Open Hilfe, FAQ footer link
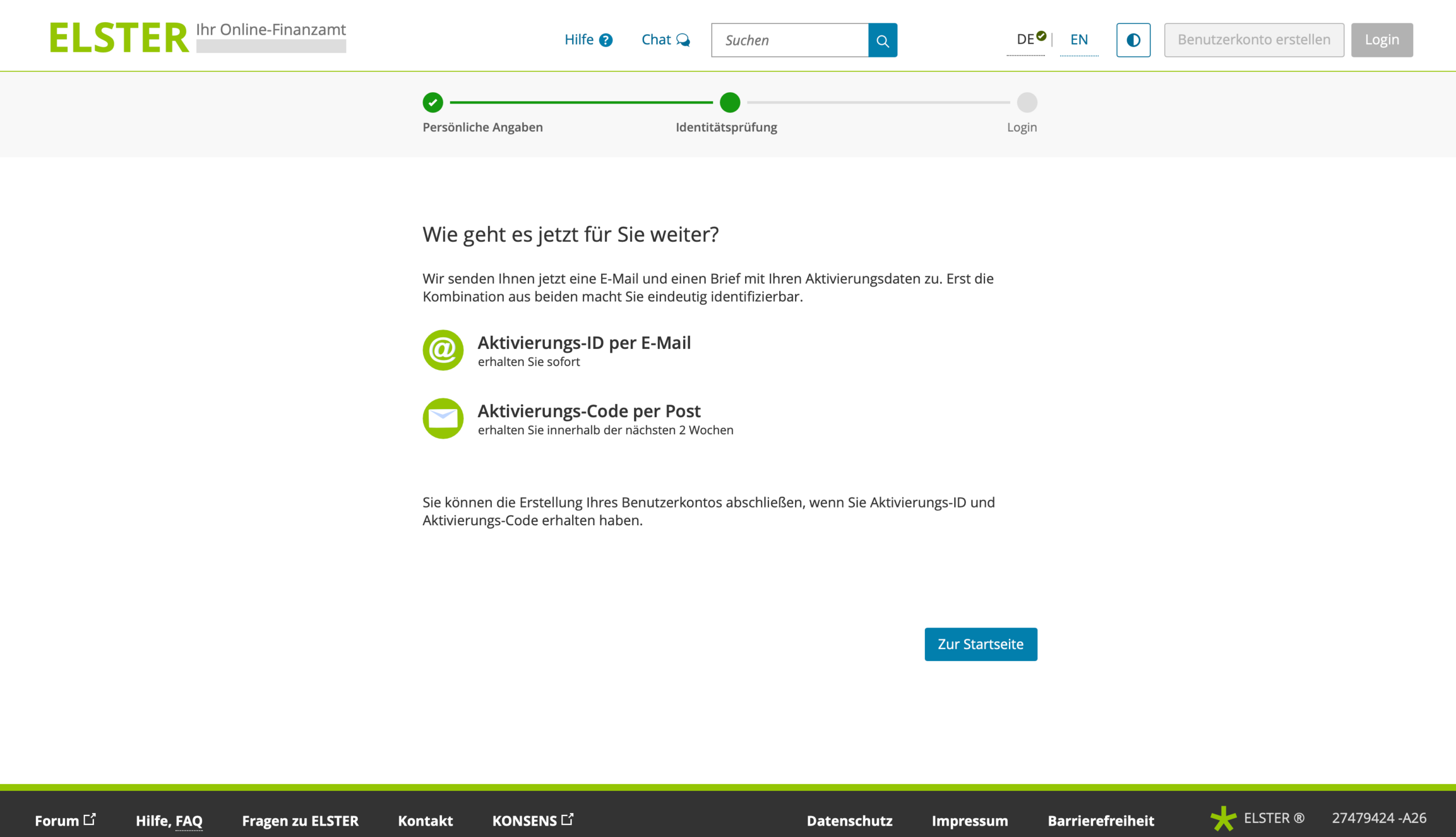Image resolution: width=1456 pixels, height=837 pixels. coord(169,821)
